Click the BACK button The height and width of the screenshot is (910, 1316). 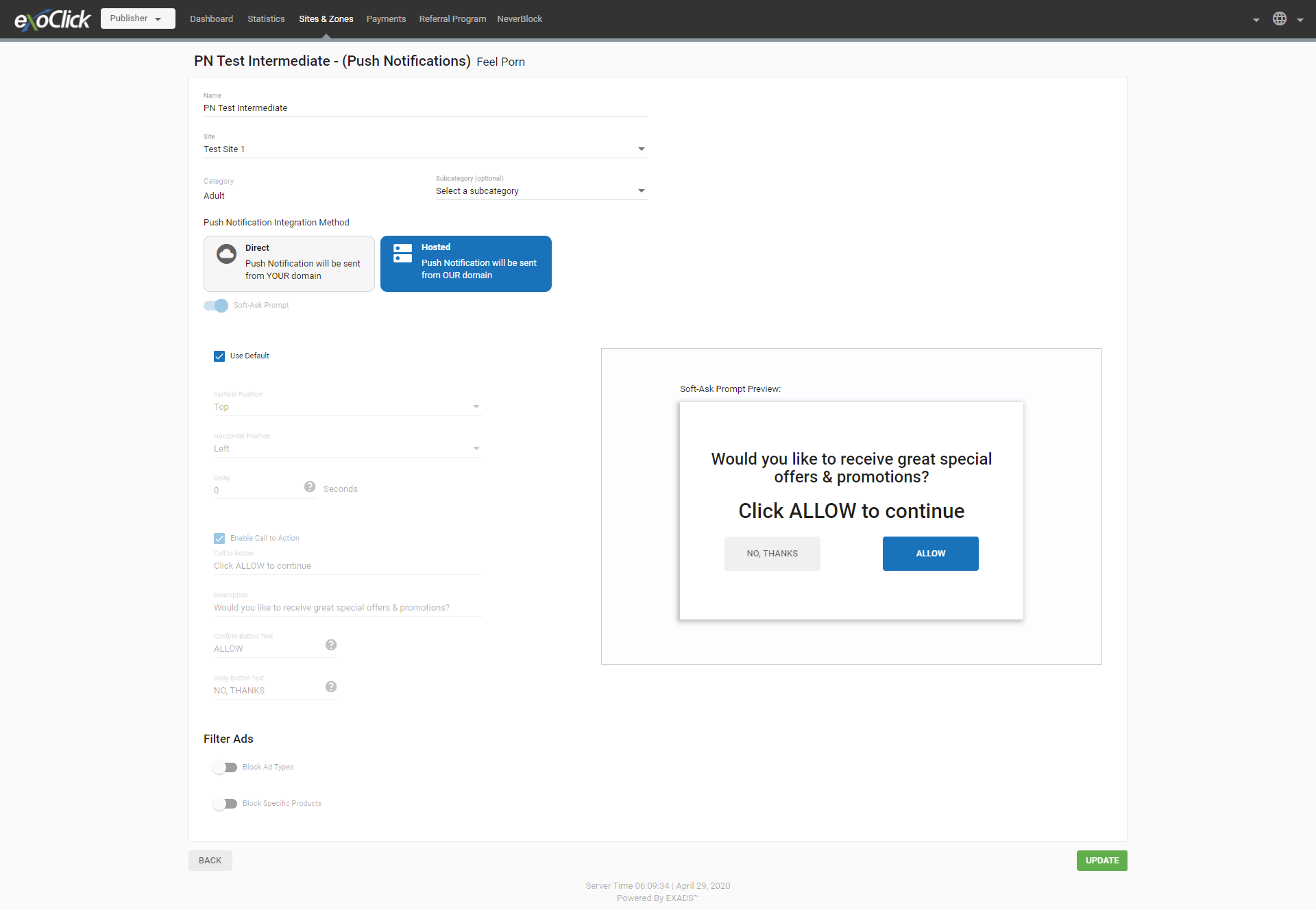[210, 861]
